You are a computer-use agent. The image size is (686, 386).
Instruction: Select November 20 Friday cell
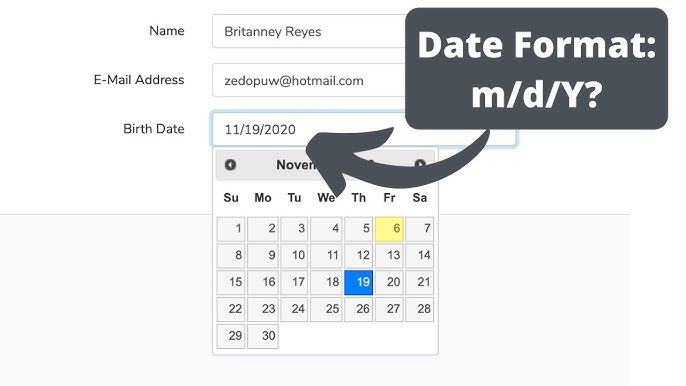pos(389,282)
